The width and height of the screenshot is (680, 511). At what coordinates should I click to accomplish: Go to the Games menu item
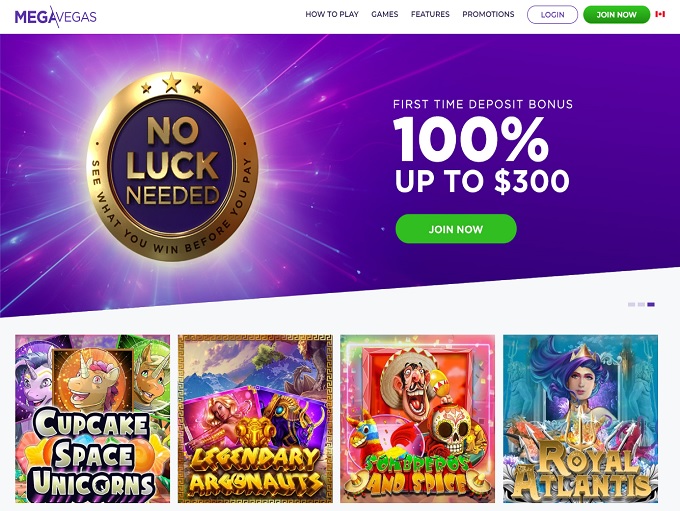point(384,15)
